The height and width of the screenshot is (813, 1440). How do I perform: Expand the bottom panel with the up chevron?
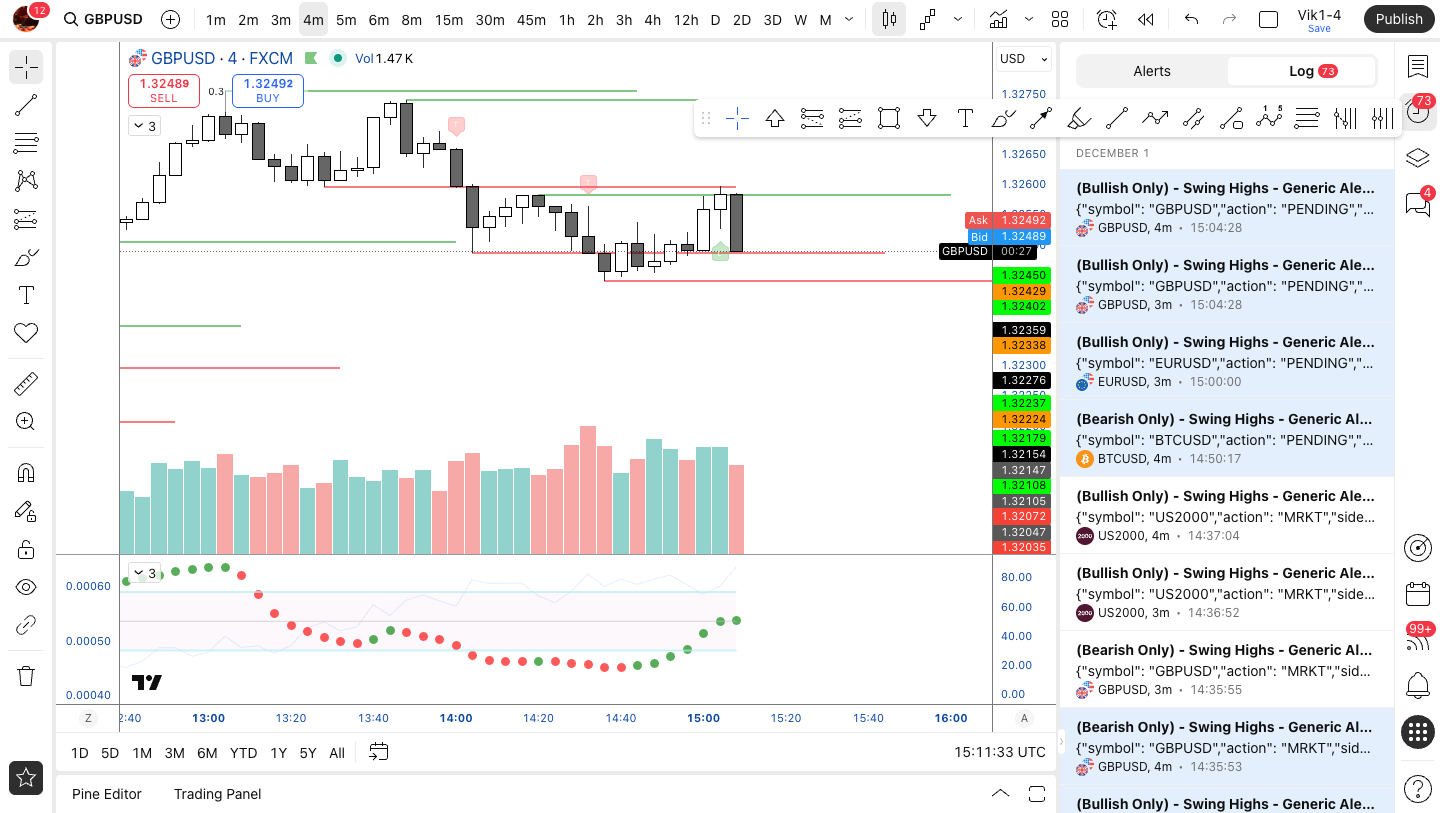(x=1000, y=793)
